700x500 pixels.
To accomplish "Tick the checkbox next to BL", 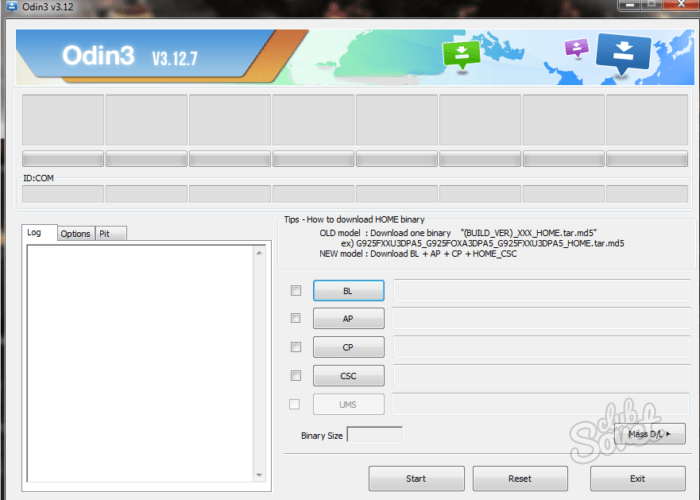I will pos(296,291).
